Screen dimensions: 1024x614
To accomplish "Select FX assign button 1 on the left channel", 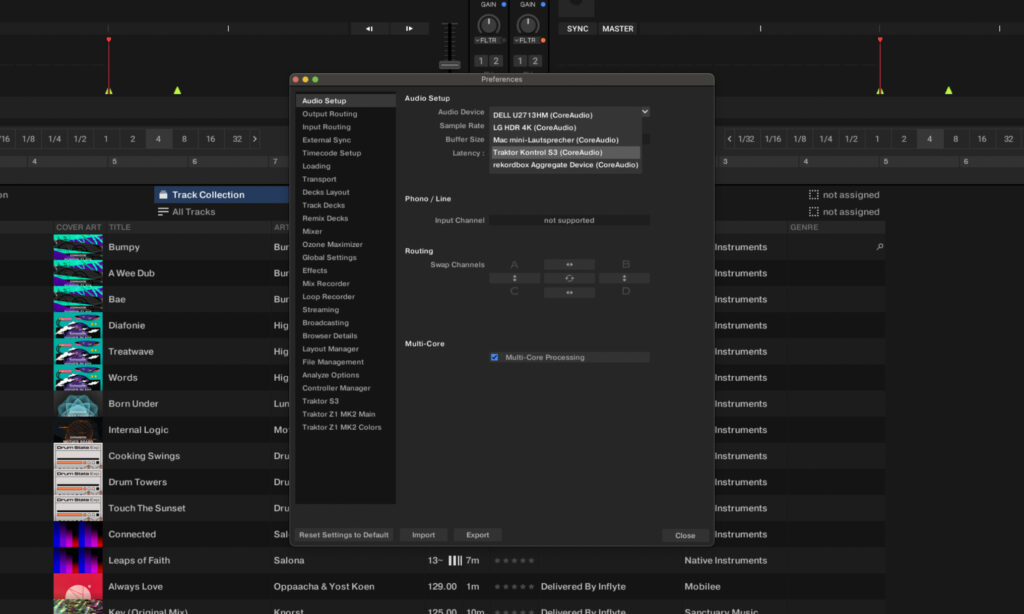I will (x=481, y=61).
